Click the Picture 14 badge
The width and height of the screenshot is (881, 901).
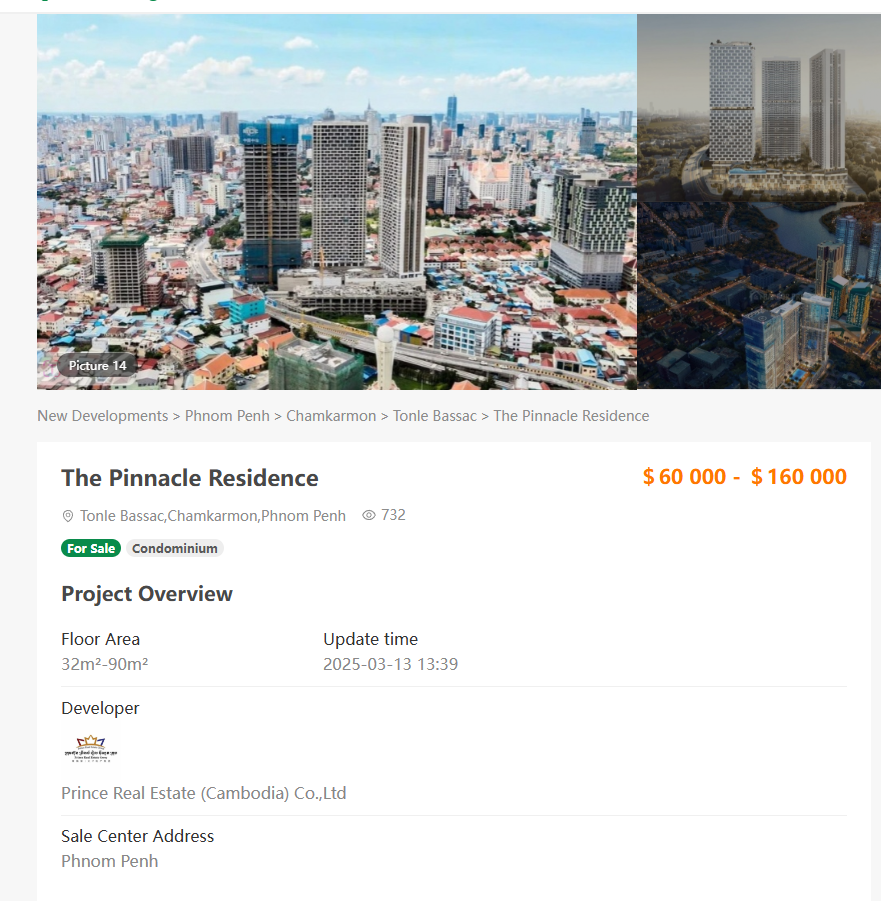click(97, 365)
